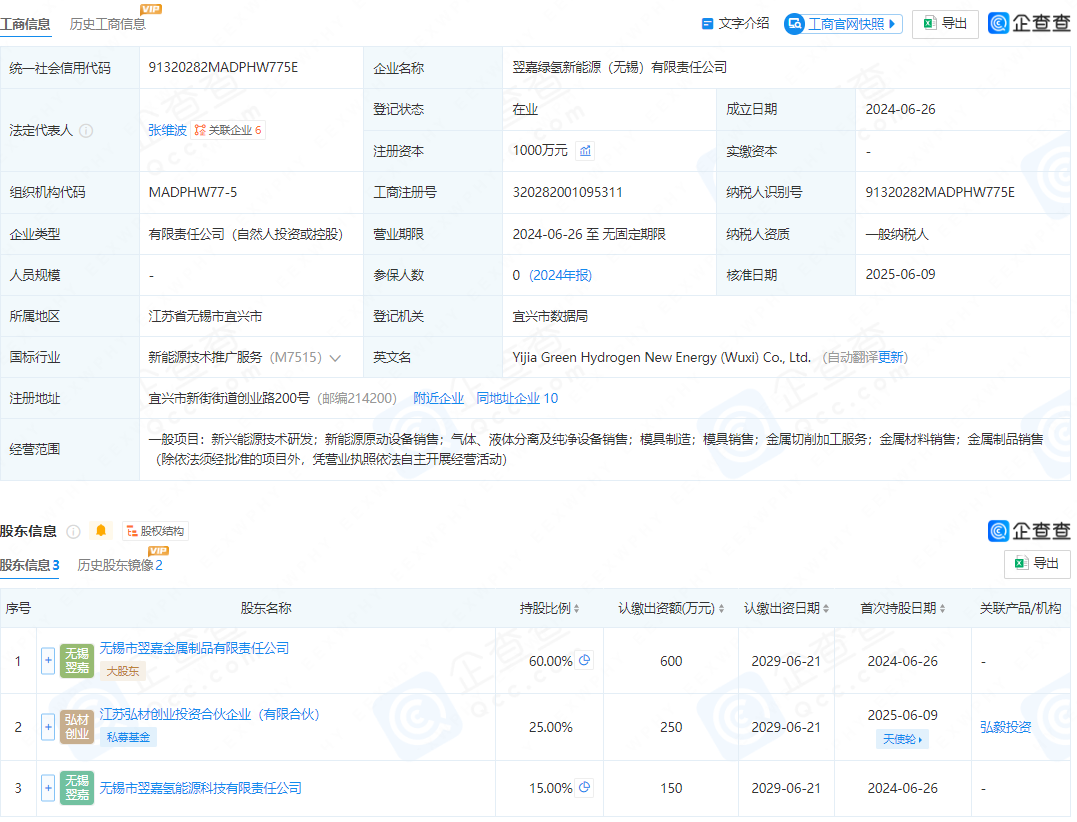
Task: Open 同地址企业 10 link
Action: click(x=517, y=398)
